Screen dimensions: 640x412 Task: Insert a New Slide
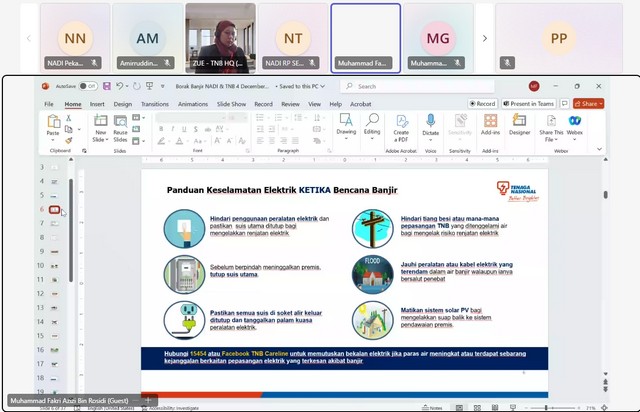(100, 124)
